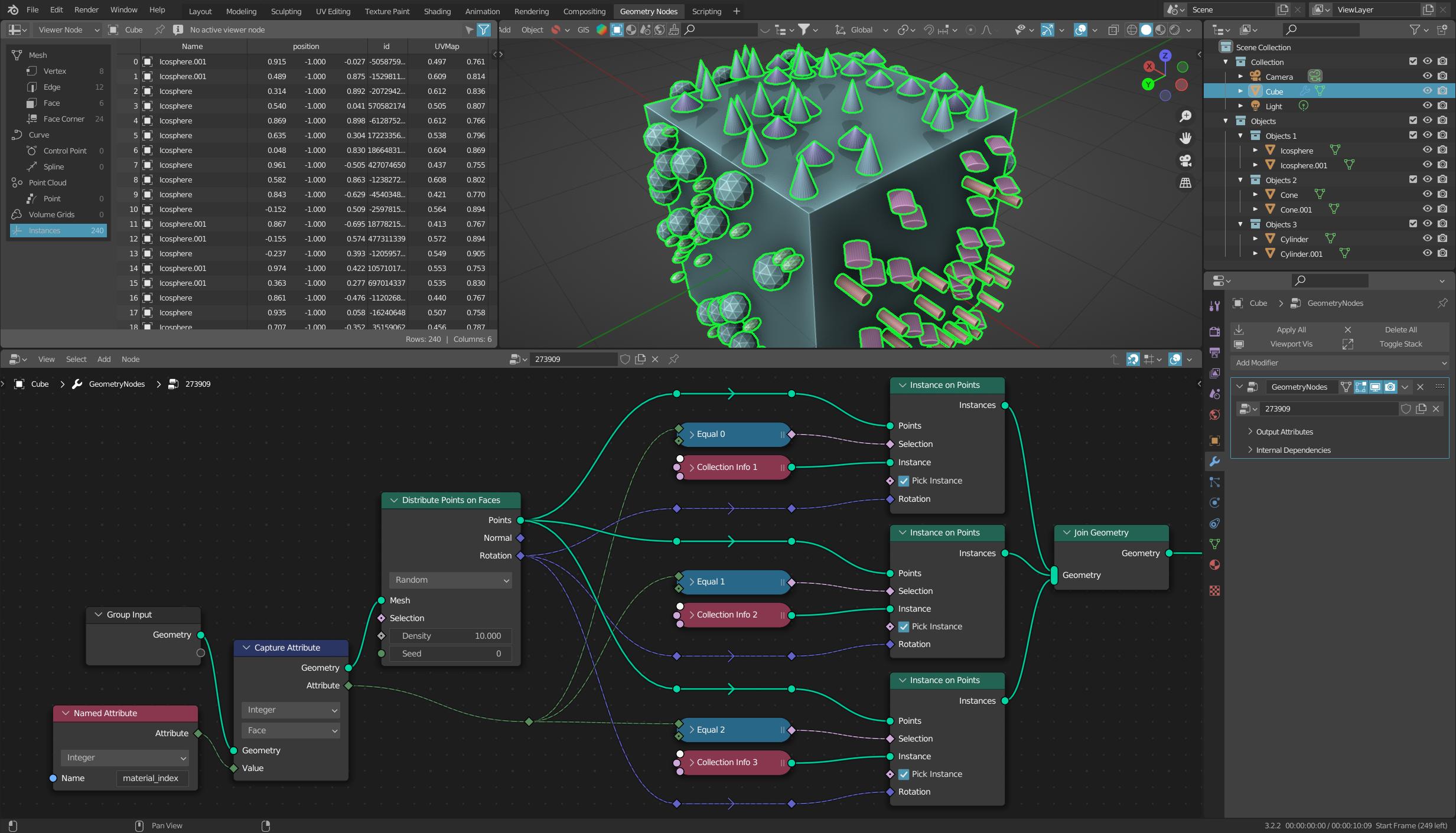Click the outliner search field
Screen dimensions: 1456x833
pyautogui.click(x=1321, y=29)
